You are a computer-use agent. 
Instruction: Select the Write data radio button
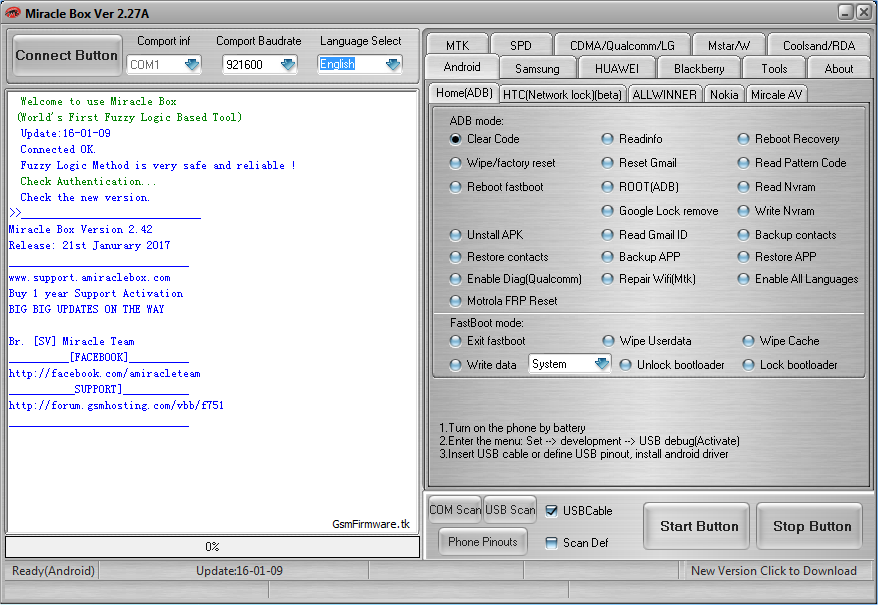coord(455,365)
